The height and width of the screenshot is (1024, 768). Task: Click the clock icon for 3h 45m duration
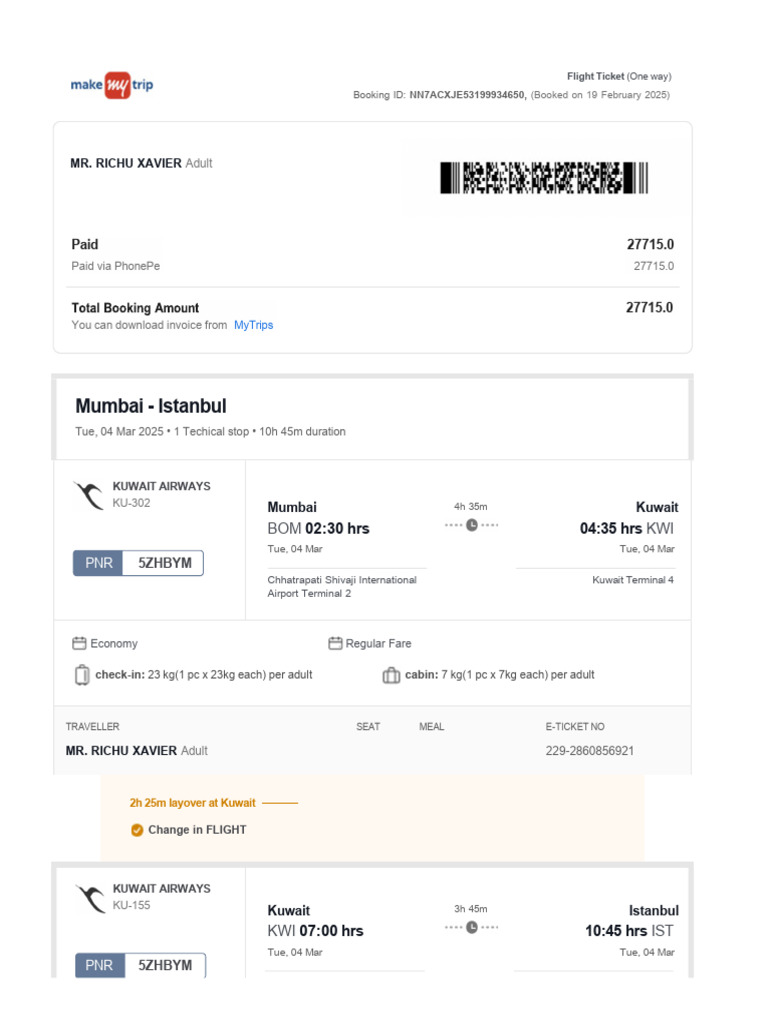(471, 927)
